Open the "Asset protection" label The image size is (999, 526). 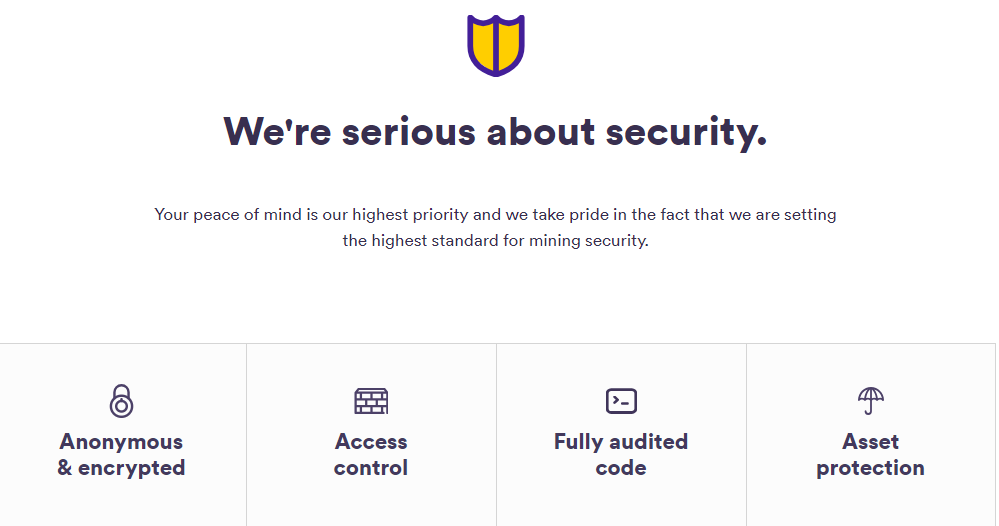pos(871,455)
